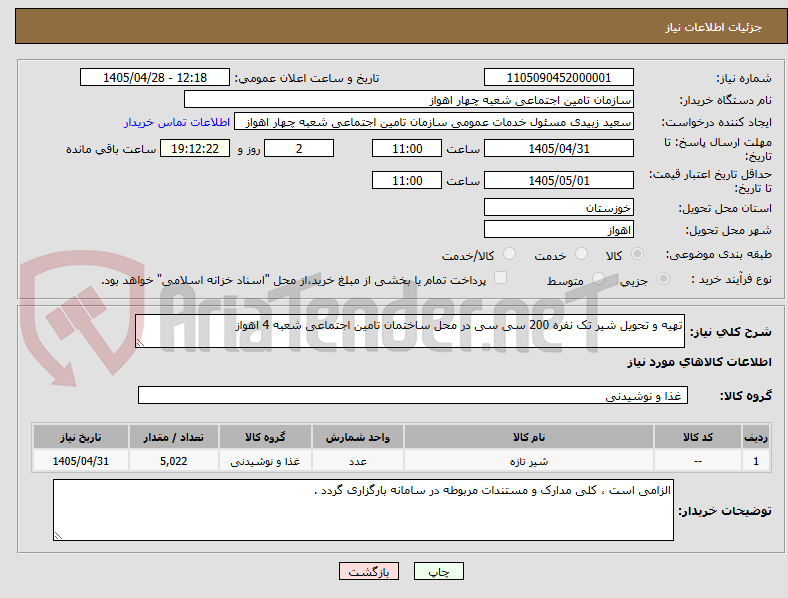Click the کد کالا cell showing --
Viewport: 788px width, 598px height.
tap(698, 461)
